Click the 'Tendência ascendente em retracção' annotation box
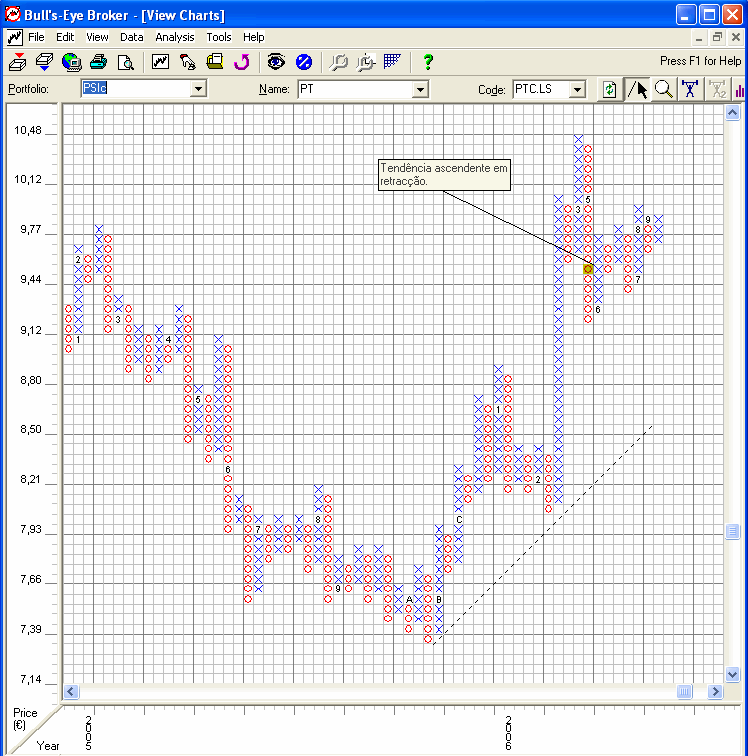 point(444,175)
